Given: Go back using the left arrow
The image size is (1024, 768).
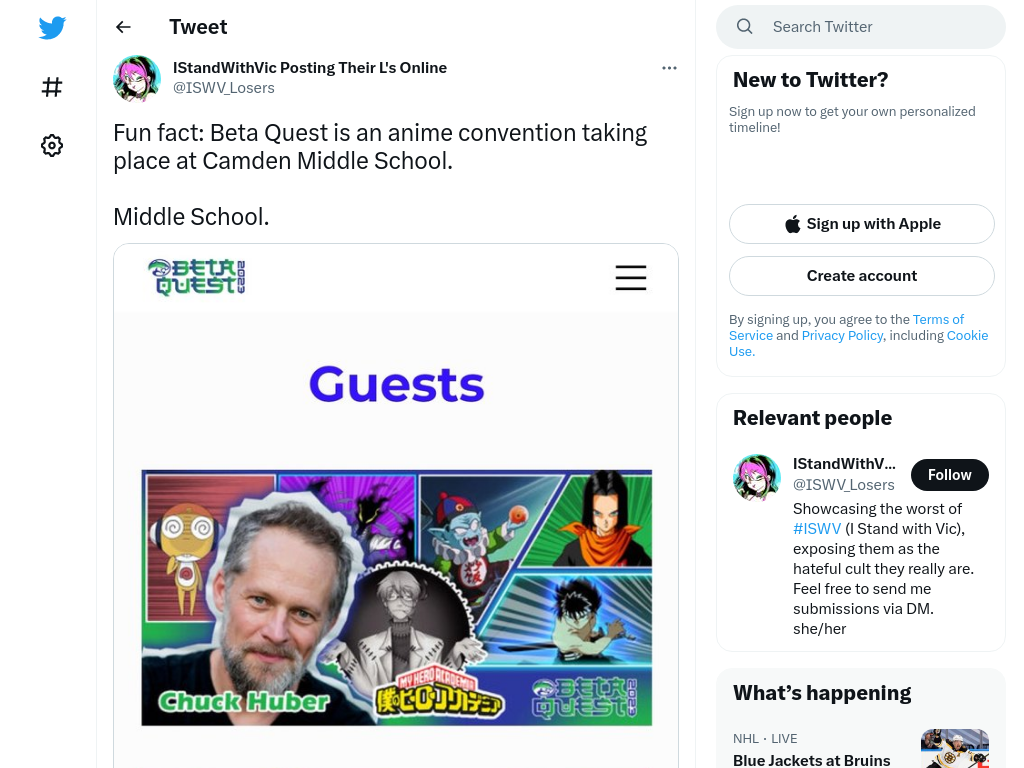Looking at the screenshot, I should (123, 27).
